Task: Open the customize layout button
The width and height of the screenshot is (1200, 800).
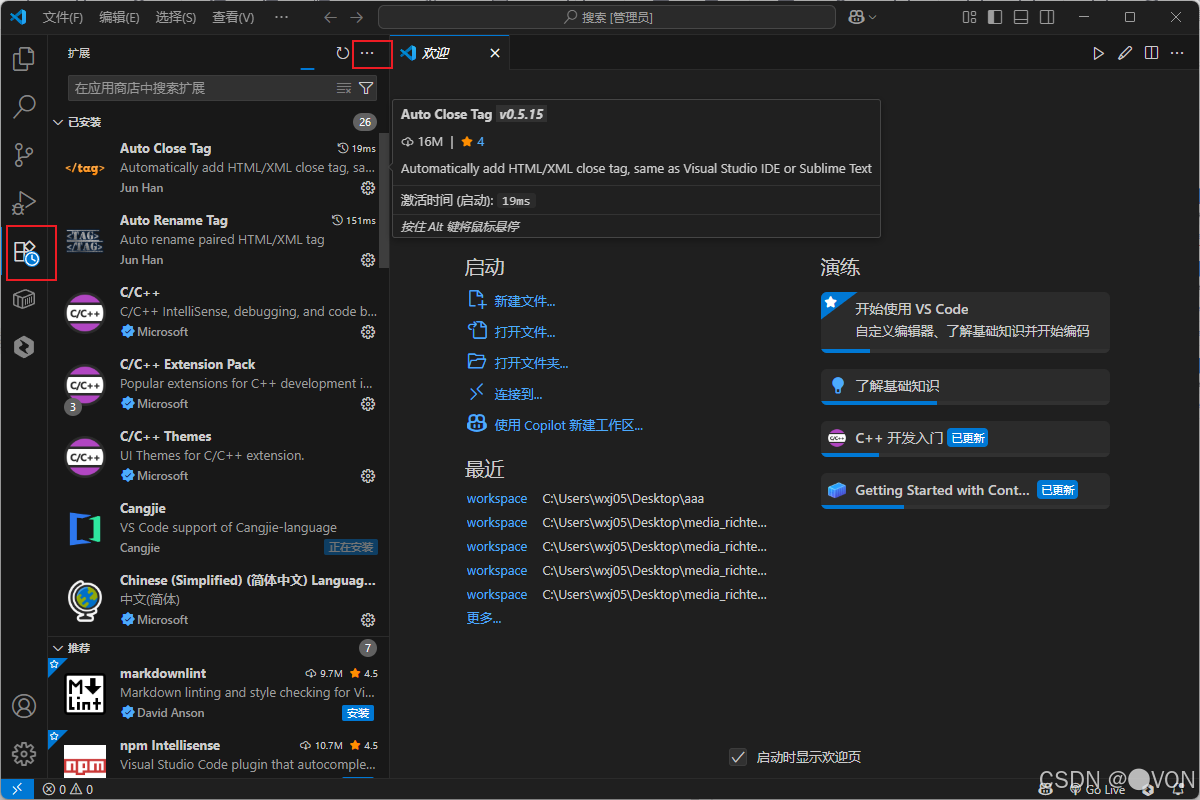Action: click(969, 17)
